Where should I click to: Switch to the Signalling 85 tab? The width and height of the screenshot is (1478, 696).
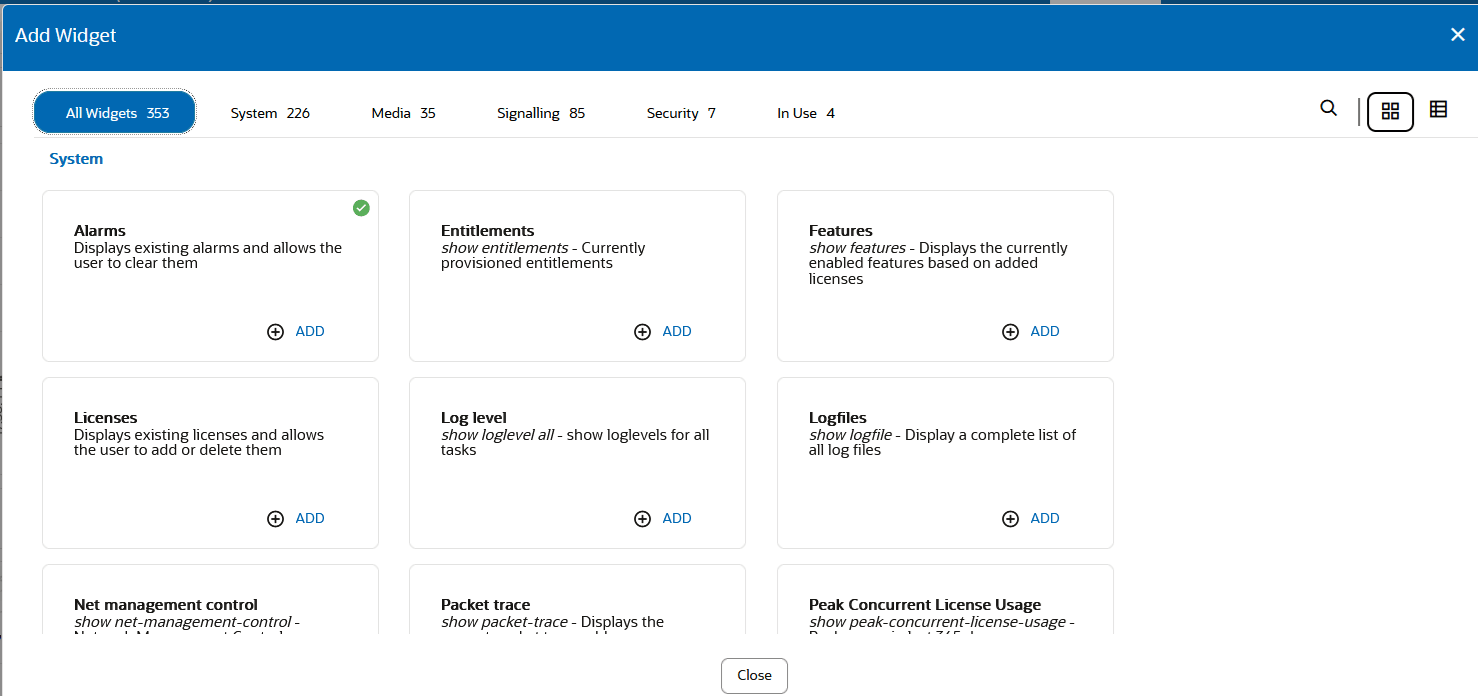pyautogui.click(x=541, y=113)
